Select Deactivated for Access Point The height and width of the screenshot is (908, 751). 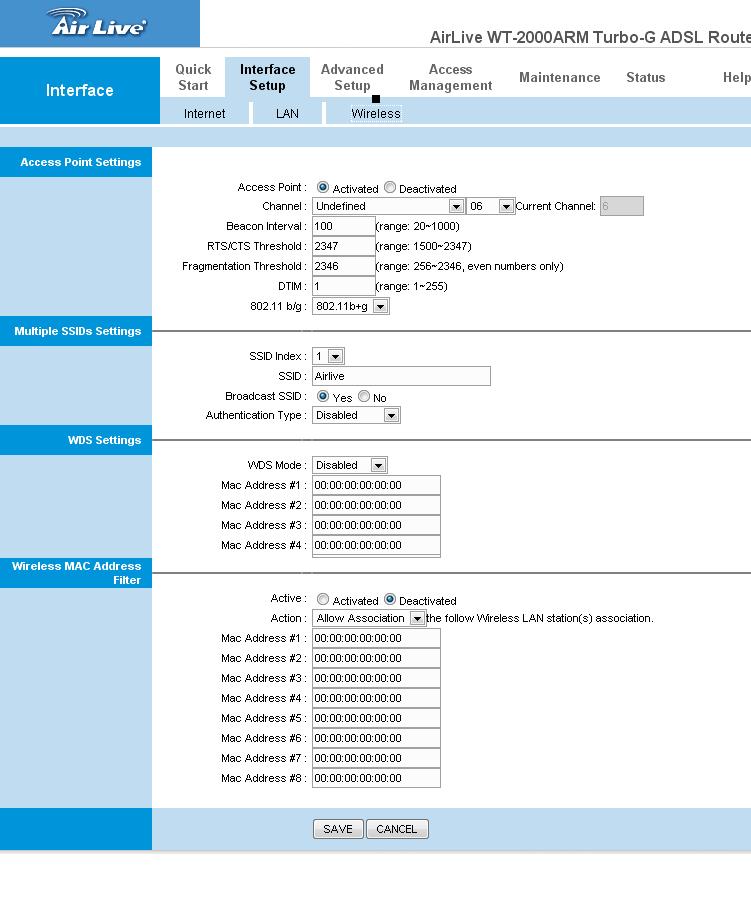pos(390,188)
